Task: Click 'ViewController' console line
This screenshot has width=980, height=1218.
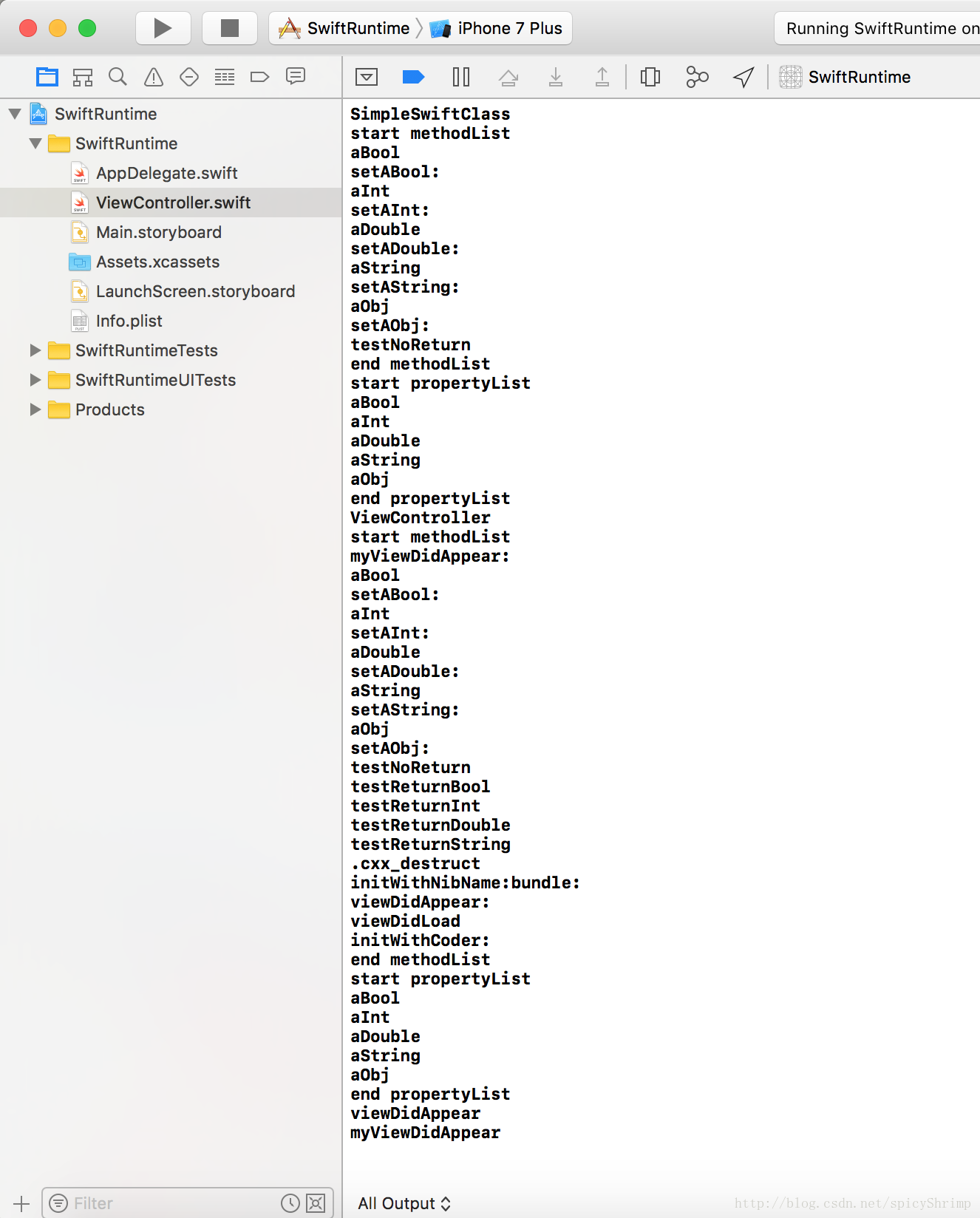Action: click(x=420, y=517)
